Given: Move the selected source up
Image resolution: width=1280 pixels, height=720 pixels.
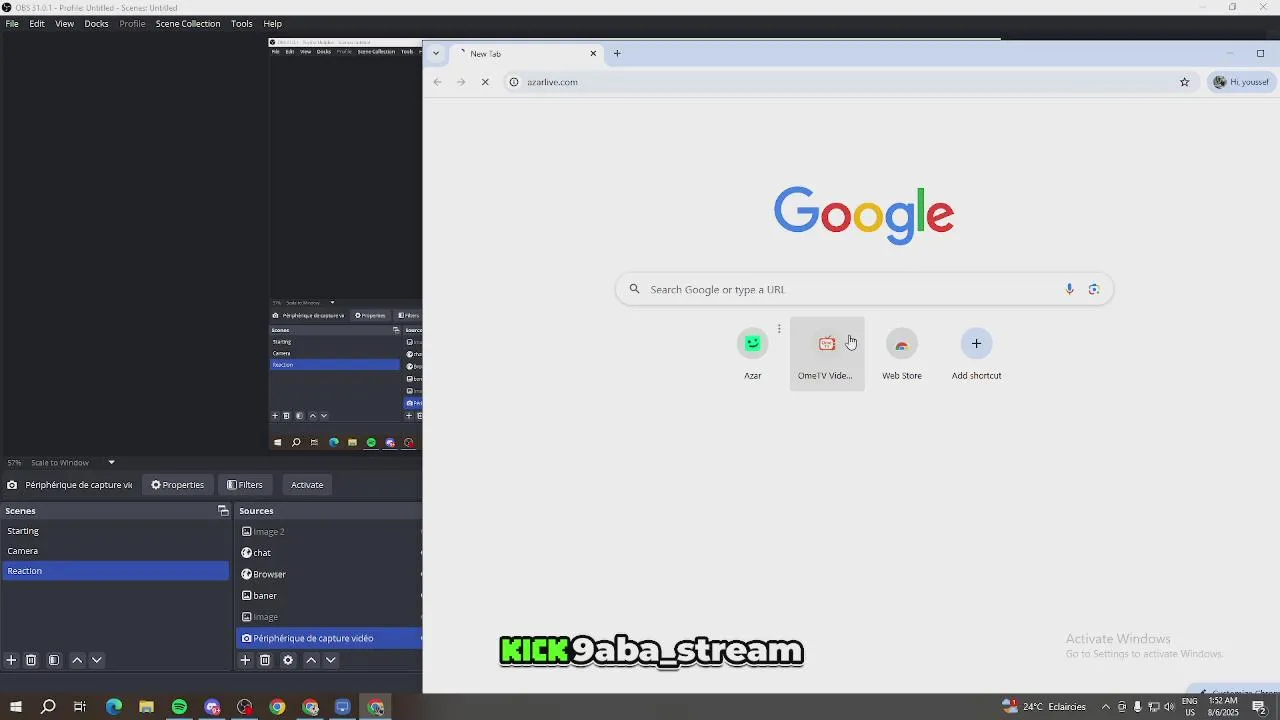Looking at the screenshot, I should pyautogui.click(x=311, y=660).
